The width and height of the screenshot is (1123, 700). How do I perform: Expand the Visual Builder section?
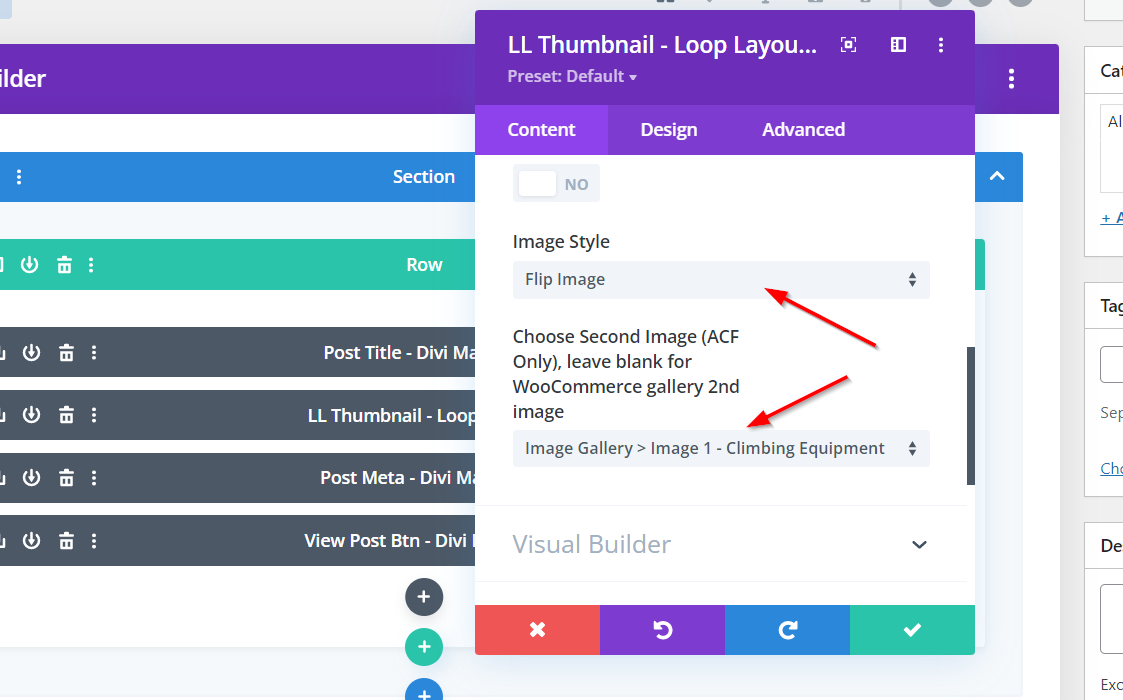919,545
